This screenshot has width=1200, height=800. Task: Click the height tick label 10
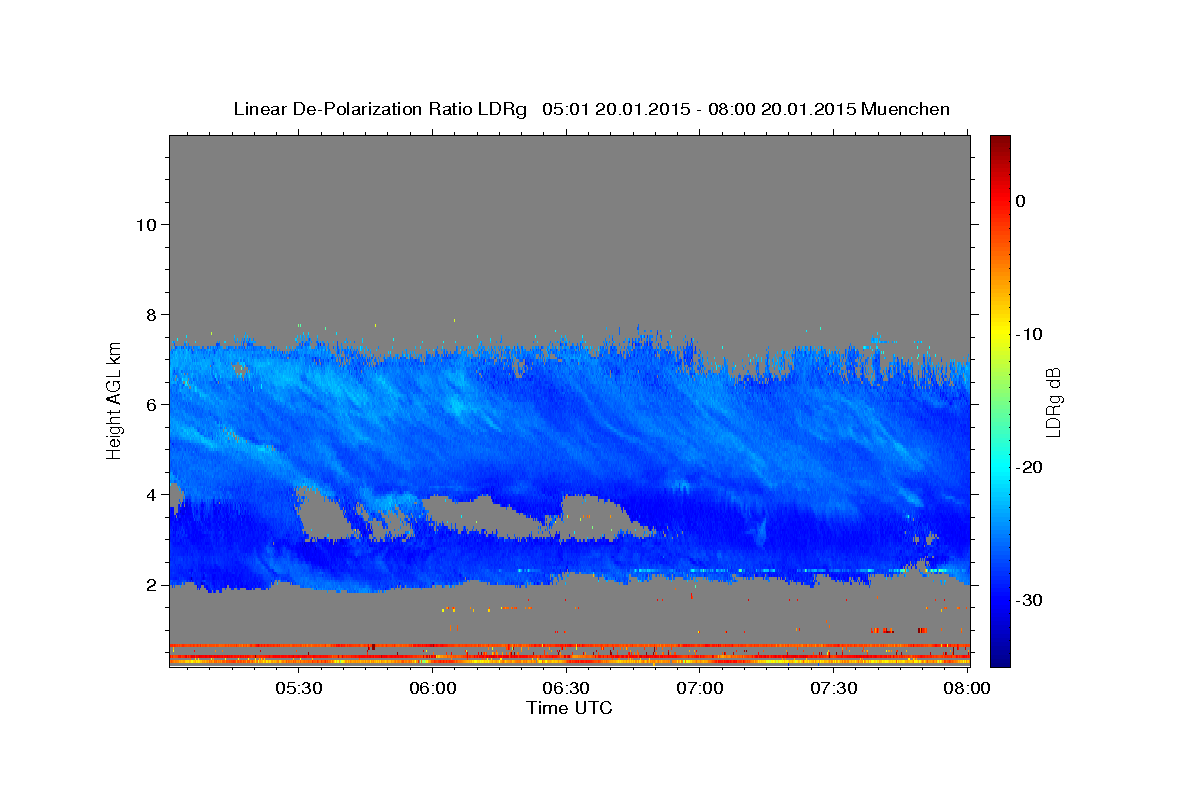pyautogui.click(x=145, y=224)
